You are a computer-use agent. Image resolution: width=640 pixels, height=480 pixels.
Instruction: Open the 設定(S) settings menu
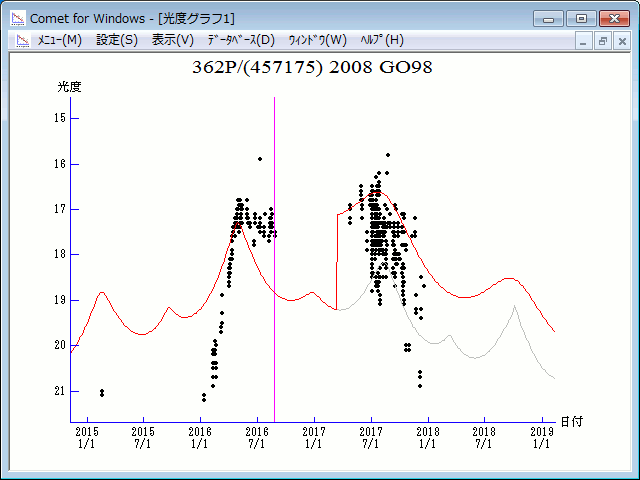117,40
